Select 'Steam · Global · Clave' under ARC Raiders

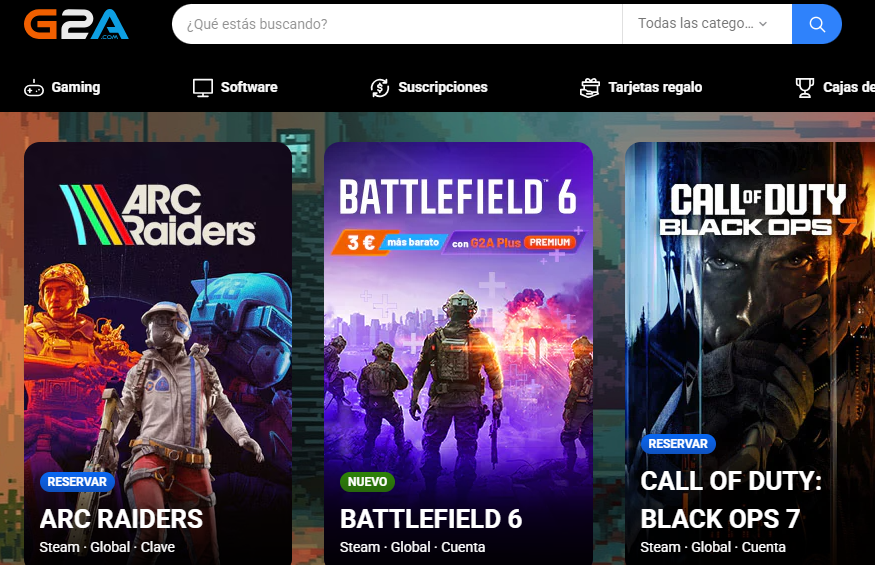[x=107, y=547]
